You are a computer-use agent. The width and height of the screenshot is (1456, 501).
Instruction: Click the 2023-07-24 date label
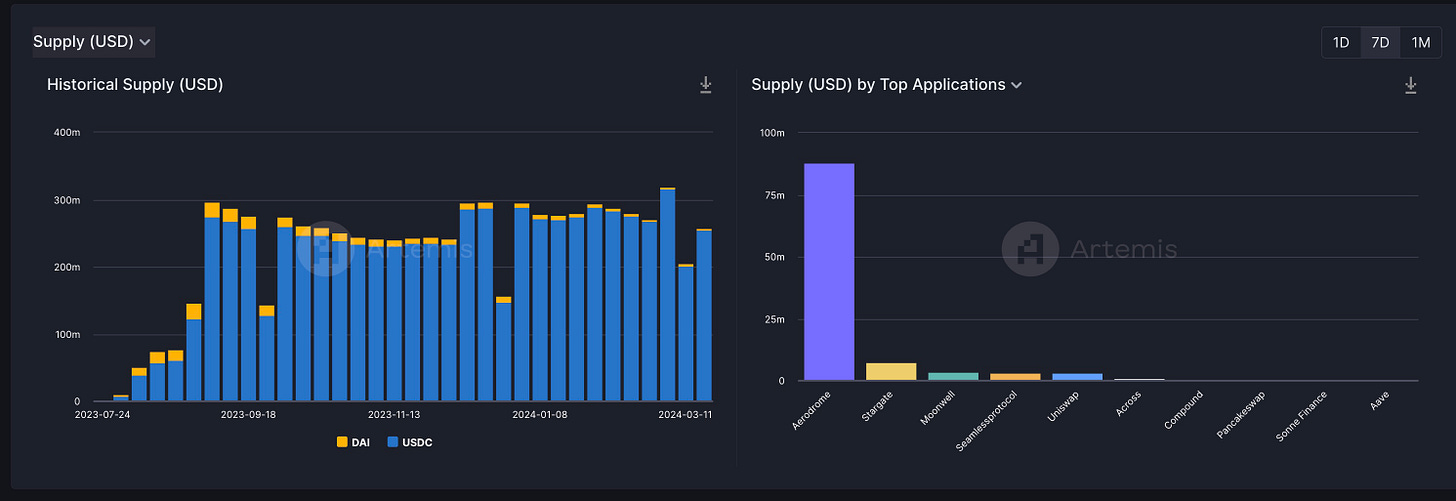103,414
